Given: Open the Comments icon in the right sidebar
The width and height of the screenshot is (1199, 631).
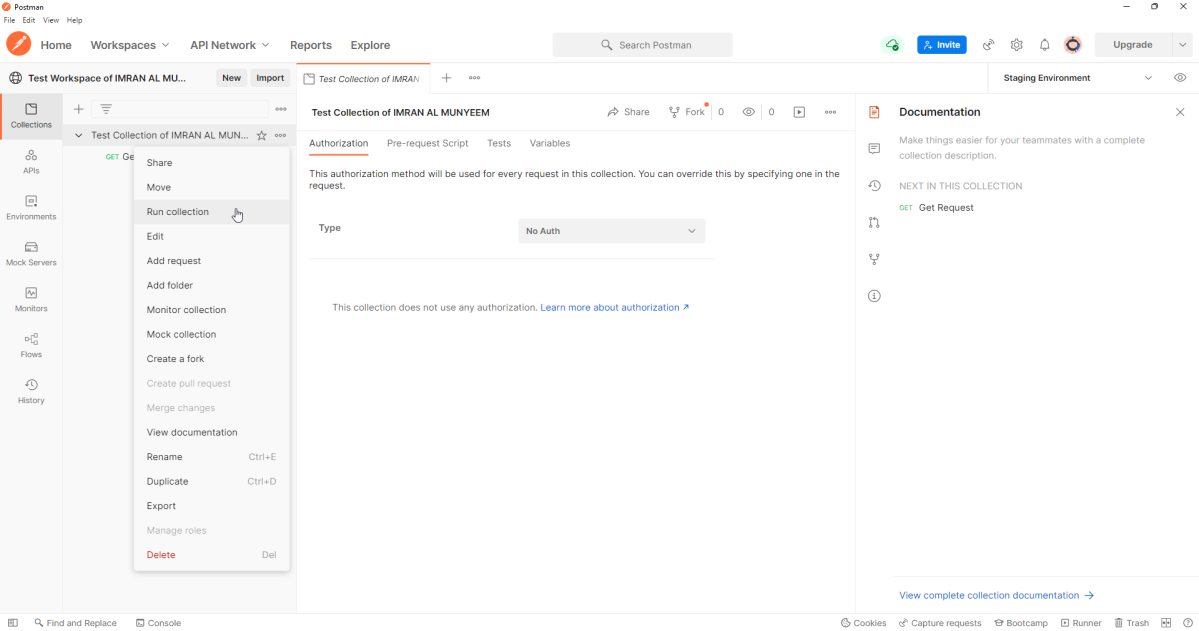Looking at the screenshot, I should [x=874, y=148].
